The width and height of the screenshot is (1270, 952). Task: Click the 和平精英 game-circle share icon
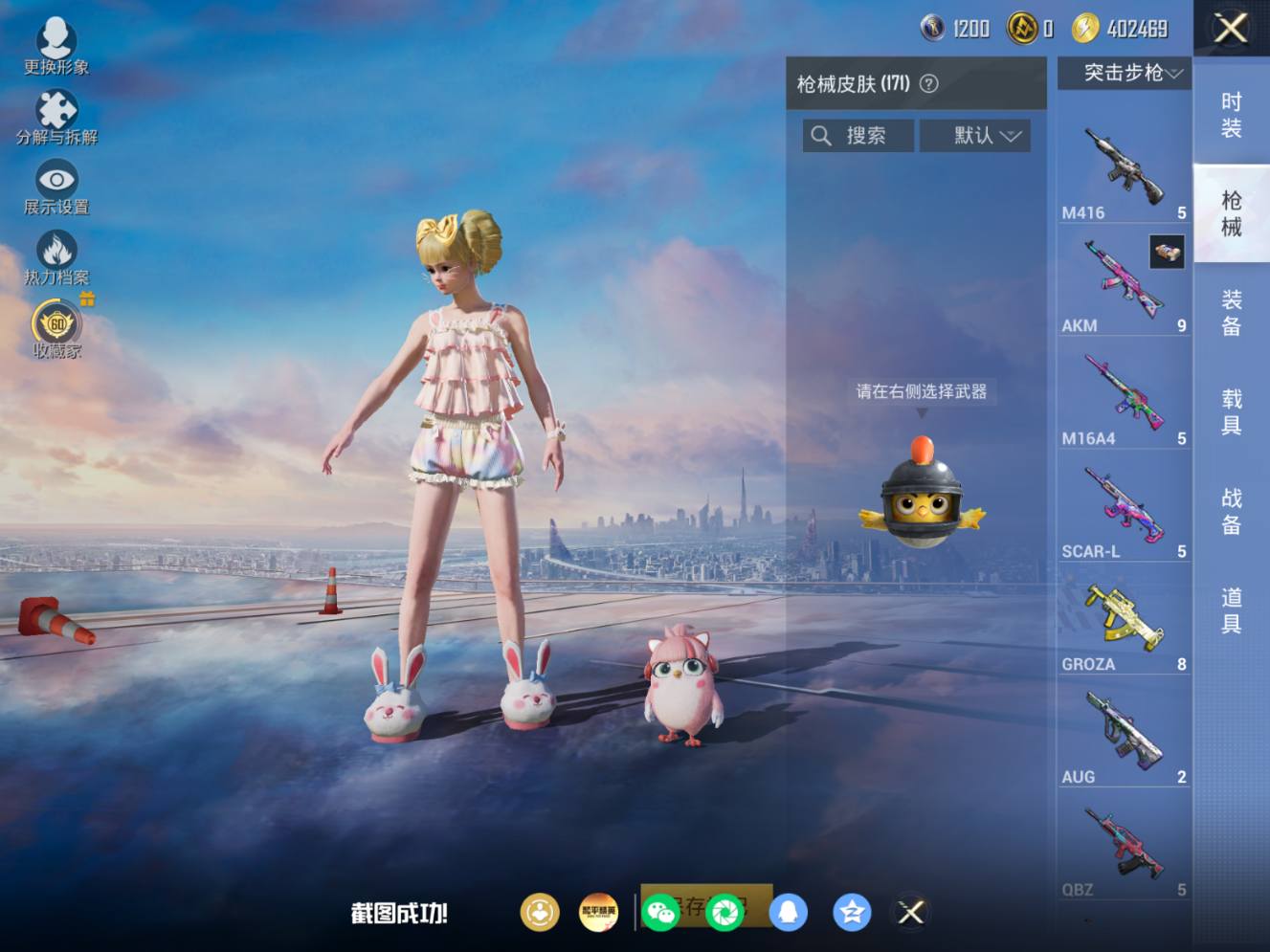pyautogui.click(x=599, y=913)
